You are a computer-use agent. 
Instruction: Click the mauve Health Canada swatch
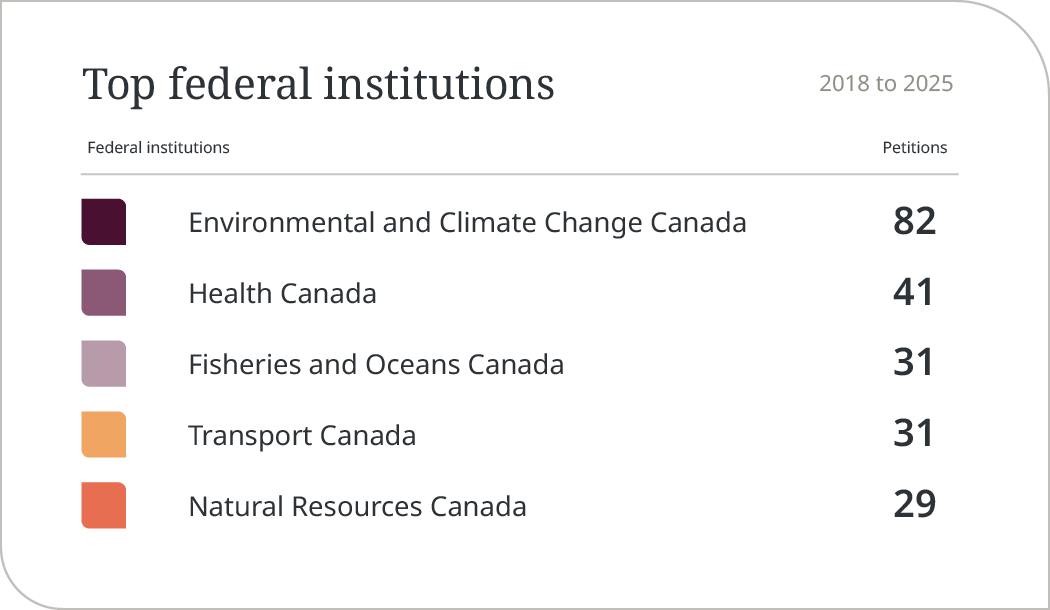pyautogui.click(x=103, y=293)
